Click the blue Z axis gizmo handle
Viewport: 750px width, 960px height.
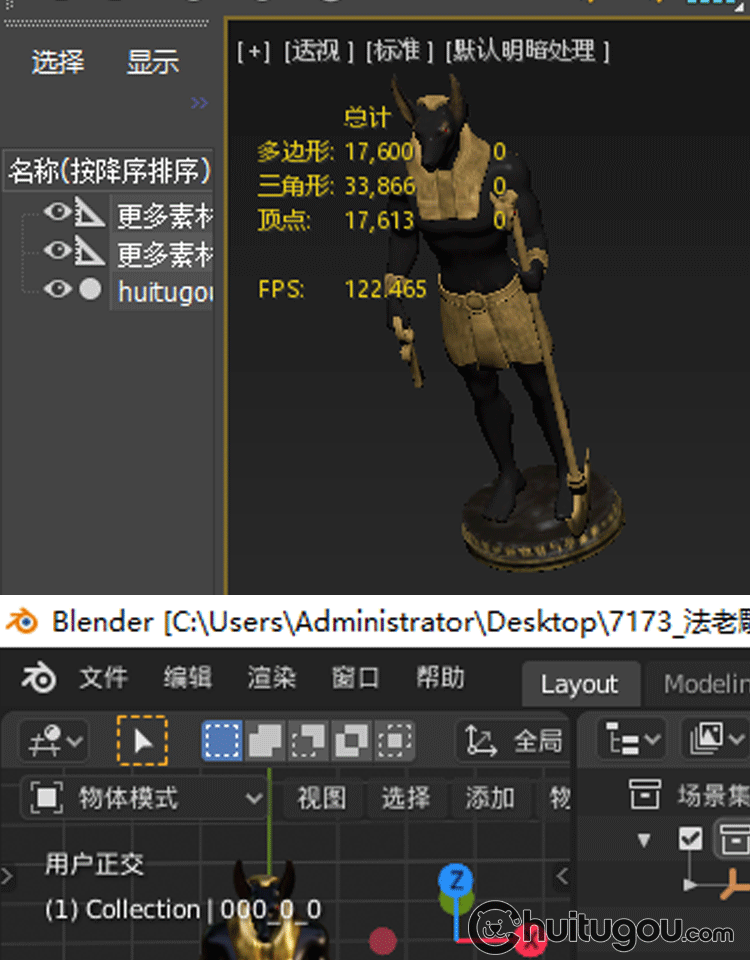tap(456, 881)
